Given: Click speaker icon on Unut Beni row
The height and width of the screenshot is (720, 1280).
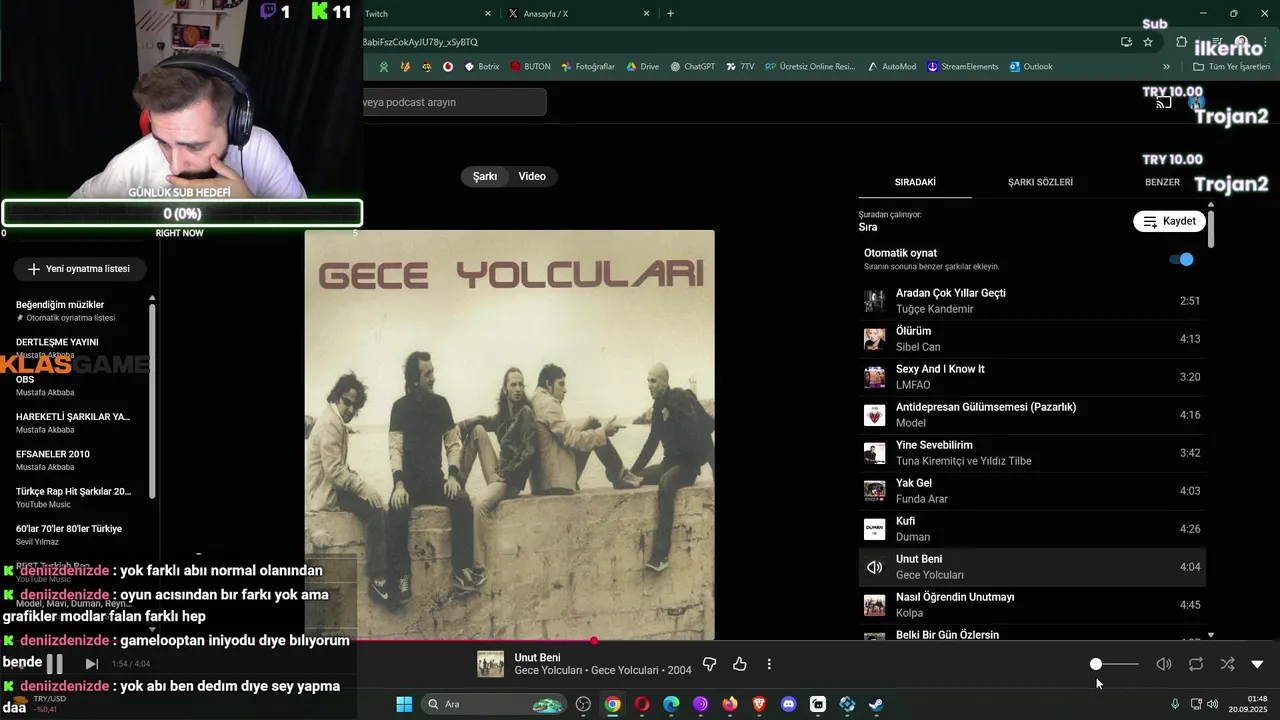Looking at the screenshot, I should 875,567.
